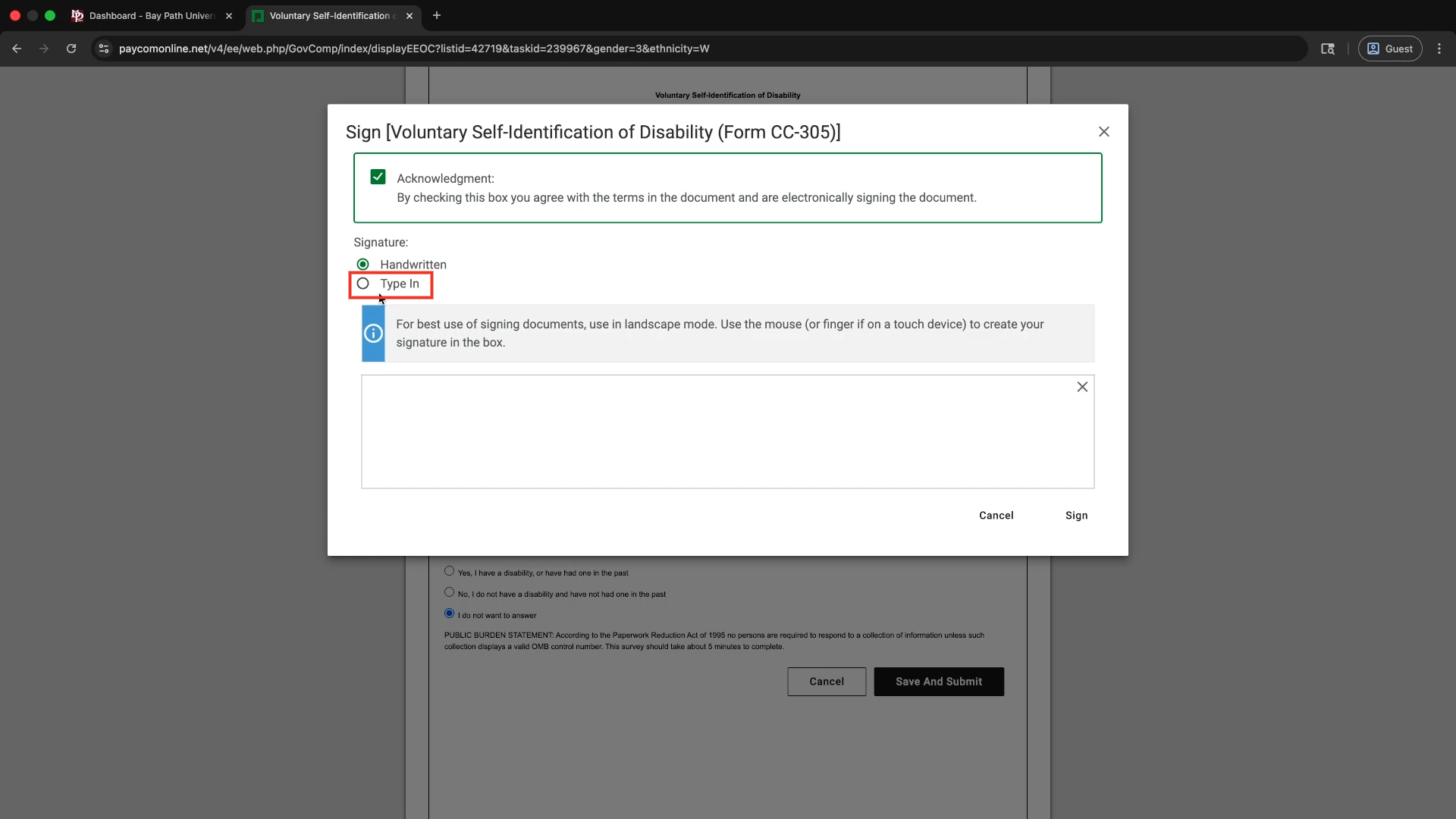Select the Handwritten signature option
This screenshot has height=819, width=1456.
pos(363,265)
